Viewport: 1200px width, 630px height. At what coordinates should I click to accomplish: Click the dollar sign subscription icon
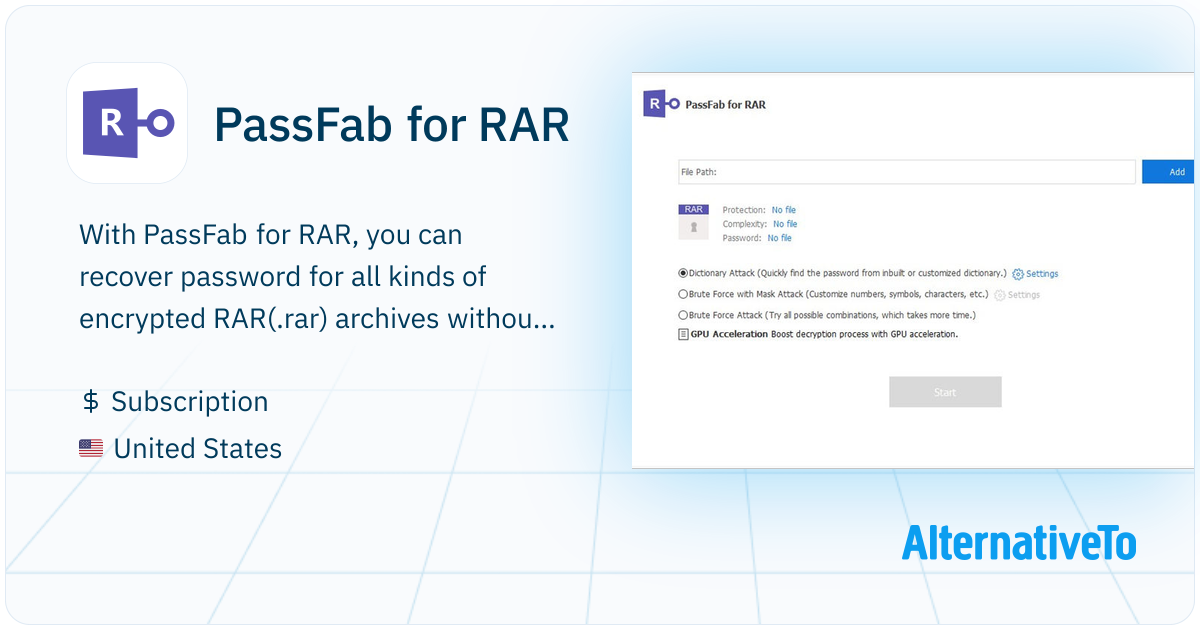point(90,402)
